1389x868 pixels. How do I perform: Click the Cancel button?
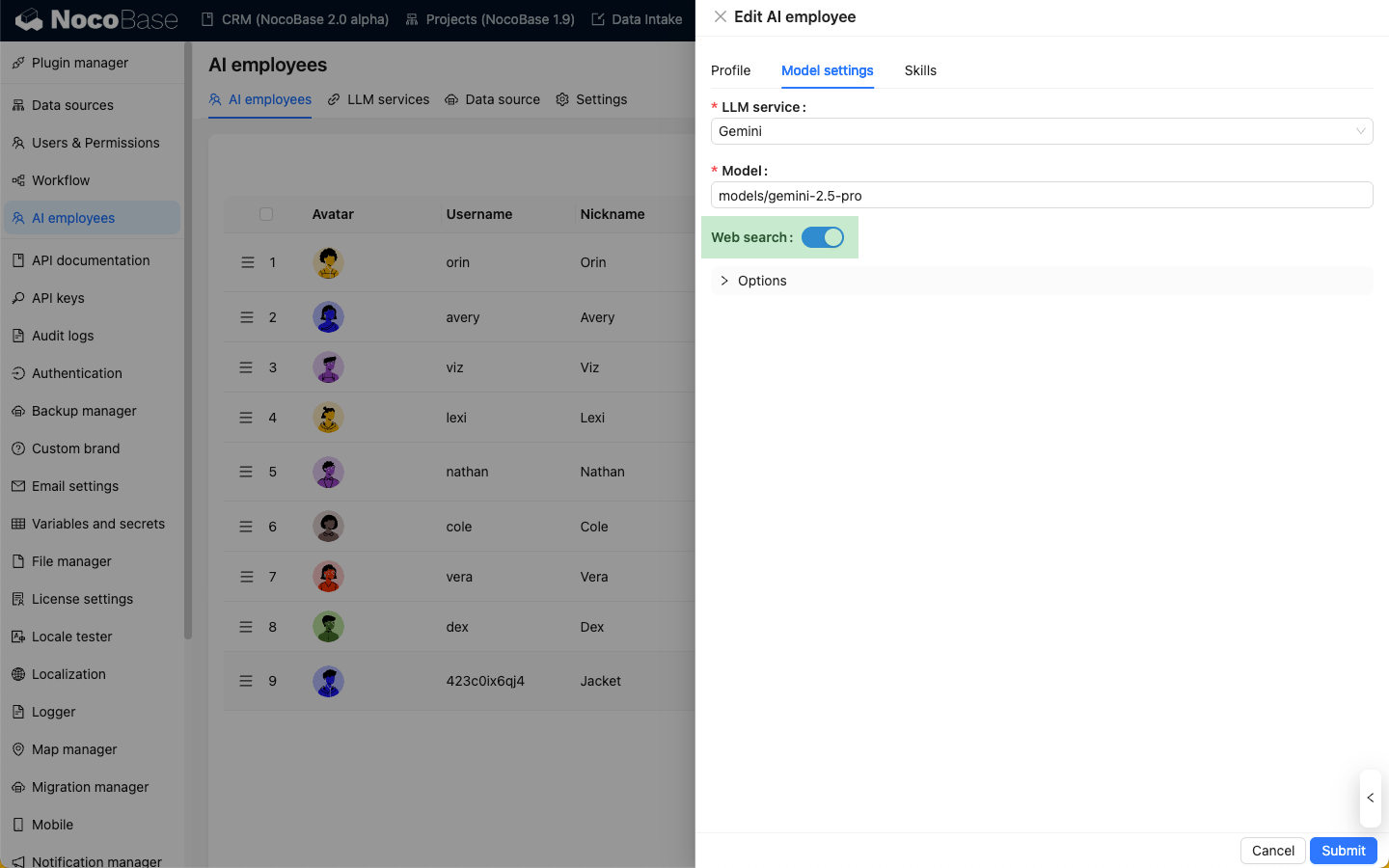(1272, 850)
